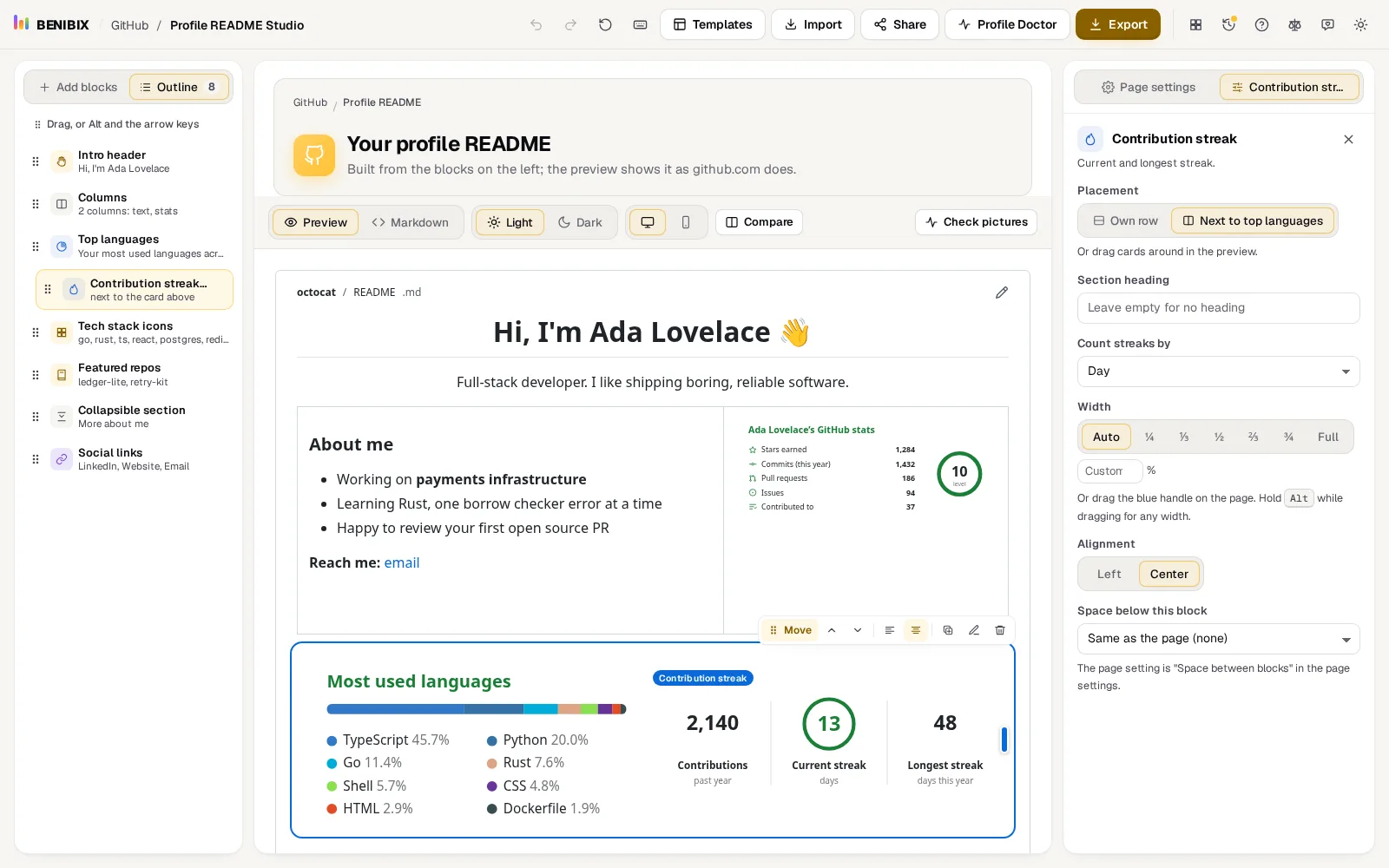This screenshot has width=1389, height=868.
Task: Close the Contribution streak panel
Action: (x=1348, y=139)
